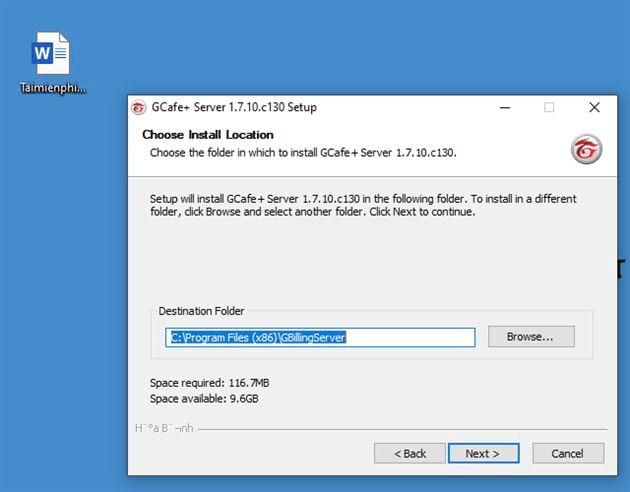The width and height of the screenshot is (630, 492).
Task: Click the greyed branding text above buttons
Action: click(164, 428)
